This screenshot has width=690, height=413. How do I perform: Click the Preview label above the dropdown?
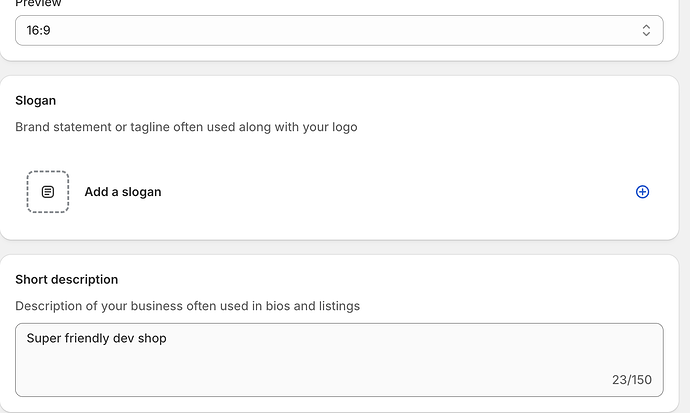[x=38, y=4]
